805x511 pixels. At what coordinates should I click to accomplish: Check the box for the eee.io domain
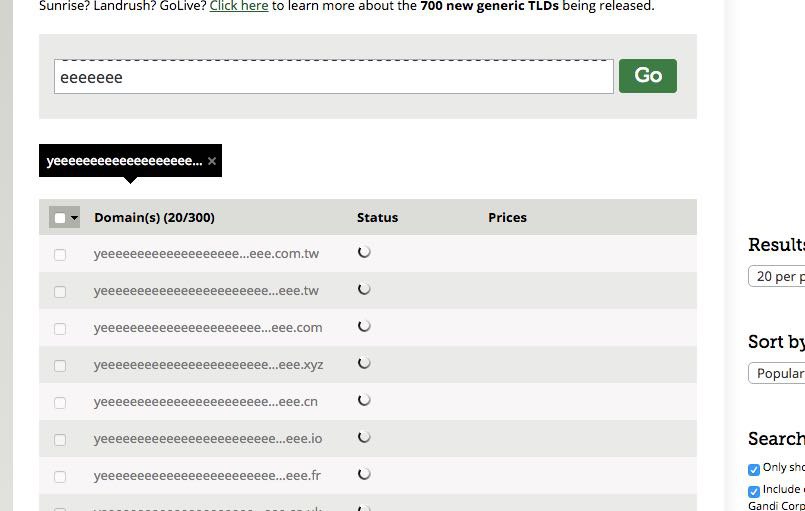click(x=60, y=440)
